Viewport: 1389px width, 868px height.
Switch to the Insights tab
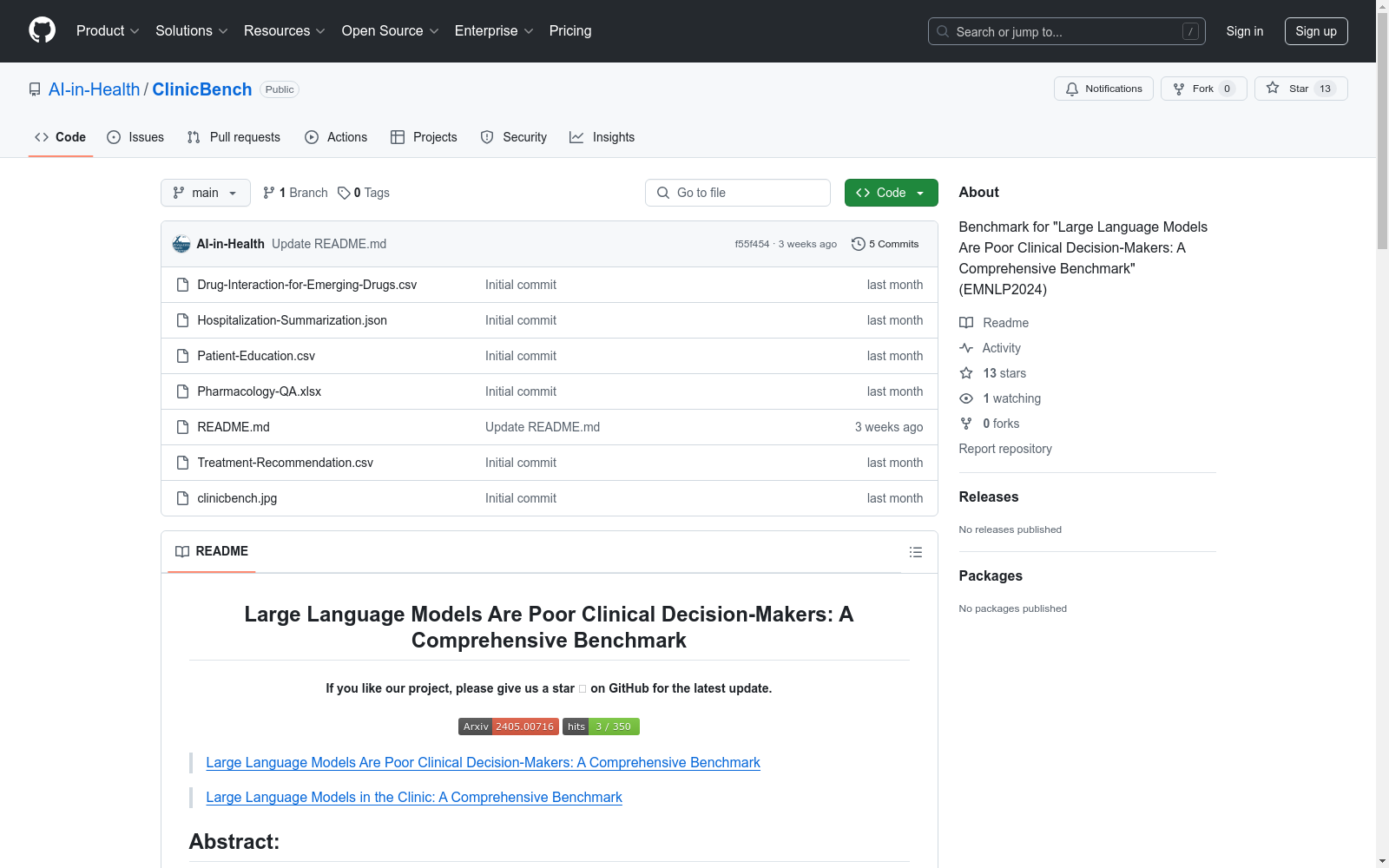pyautogui.click(x=602, y=137)
